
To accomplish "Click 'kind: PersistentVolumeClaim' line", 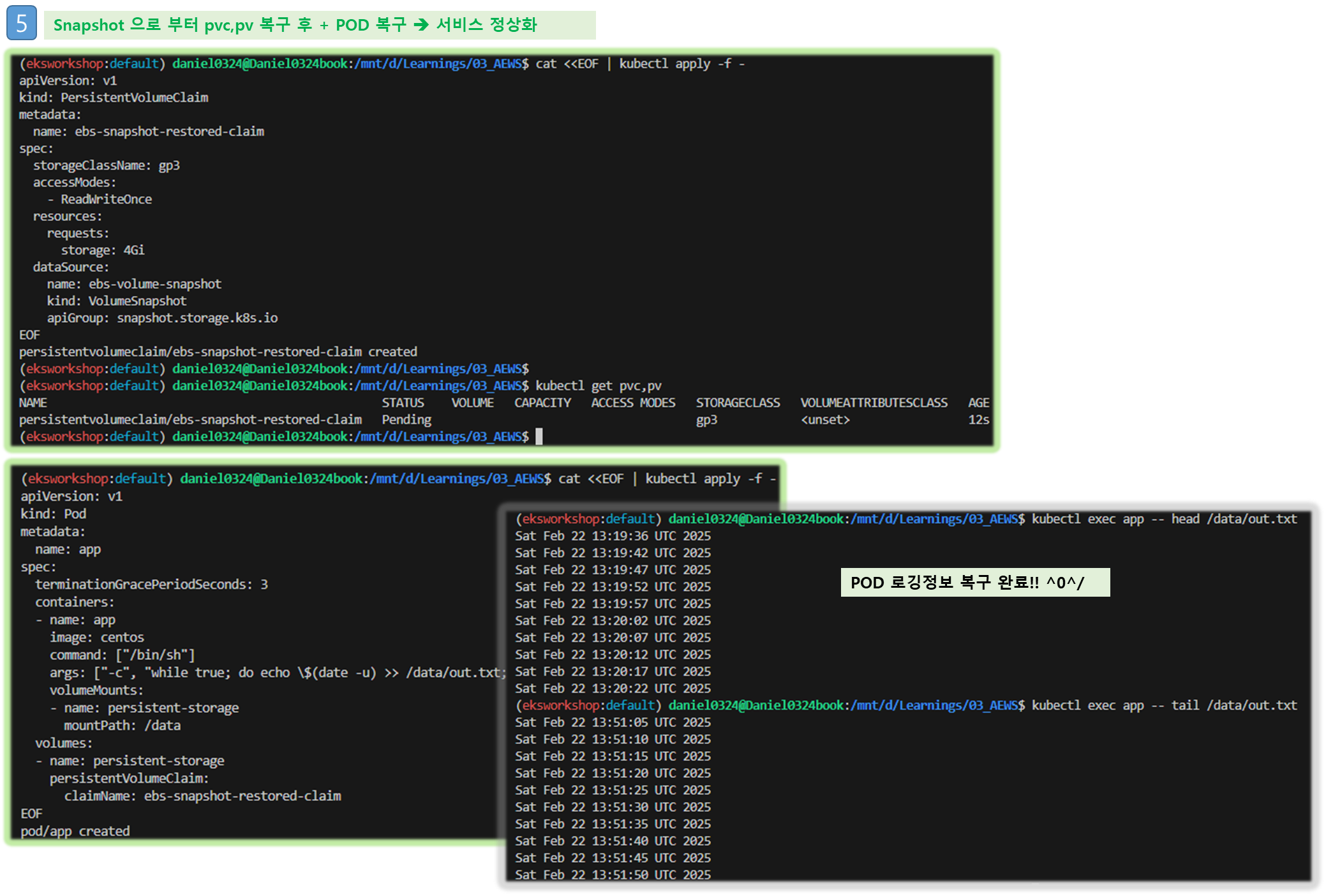I will click(114, 98).
